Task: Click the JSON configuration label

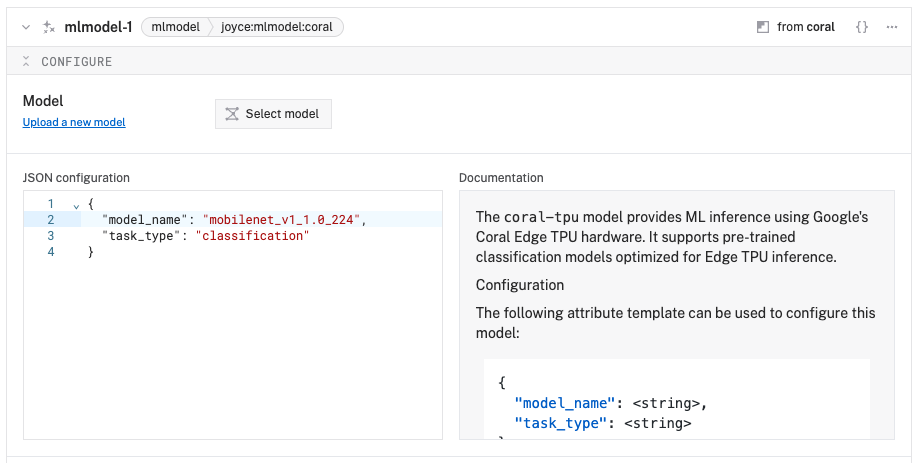Action: [x=77, y=177]
